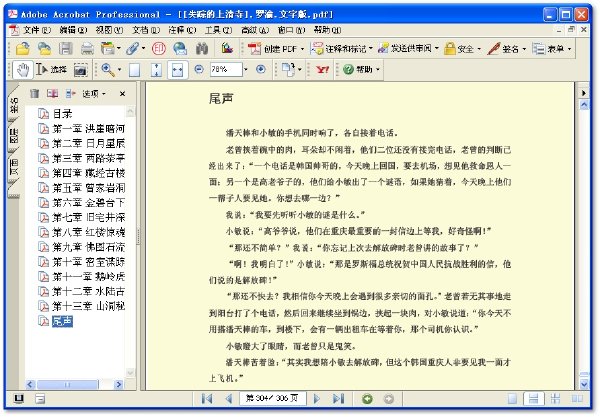Click the Fit Width icon

tap(178, 70)
